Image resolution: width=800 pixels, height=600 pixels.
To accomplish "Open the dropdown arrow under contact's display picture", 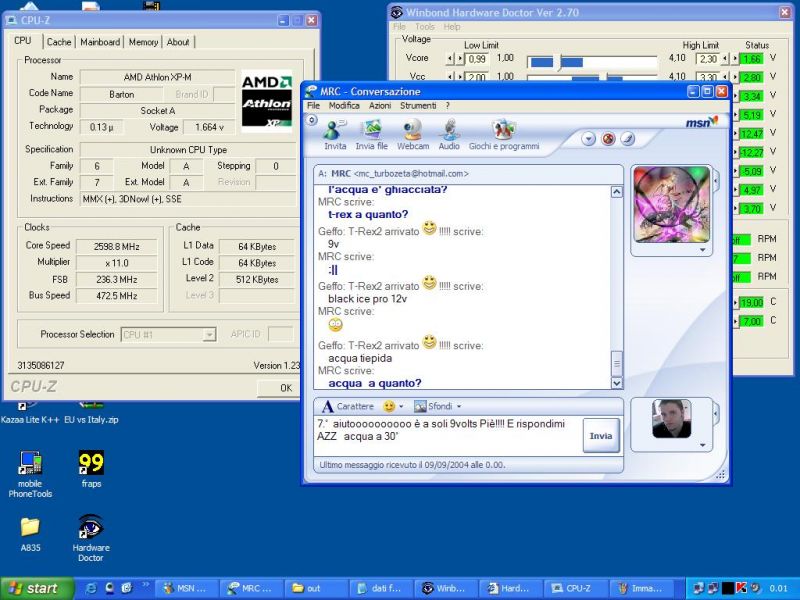I will coord(702,250).
